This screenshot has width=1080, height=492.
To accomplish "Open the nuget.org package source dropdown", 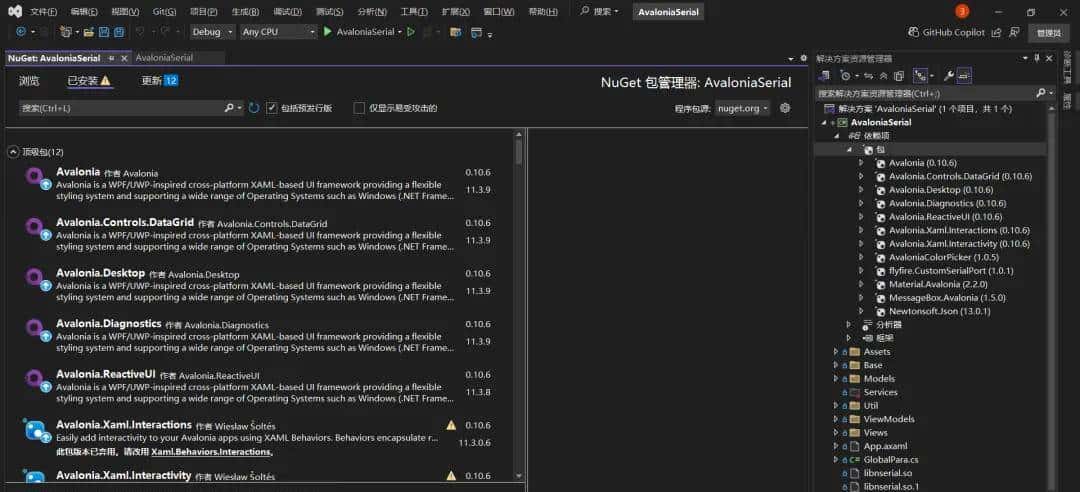I will click(x=742, y=108).
